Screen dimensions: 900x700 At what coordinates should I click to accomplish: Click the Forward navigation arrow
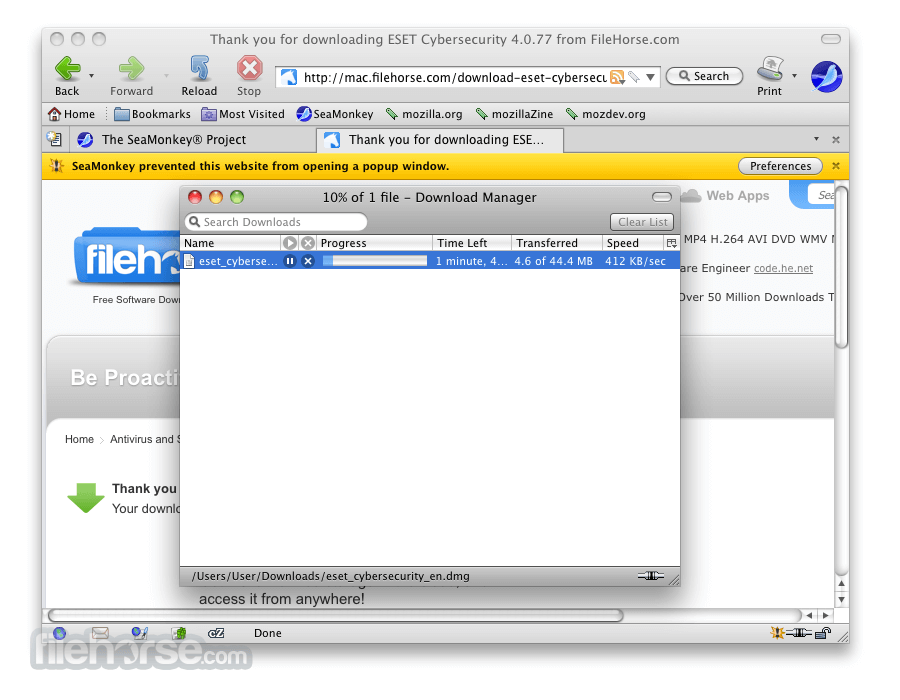tap(131, 69)
